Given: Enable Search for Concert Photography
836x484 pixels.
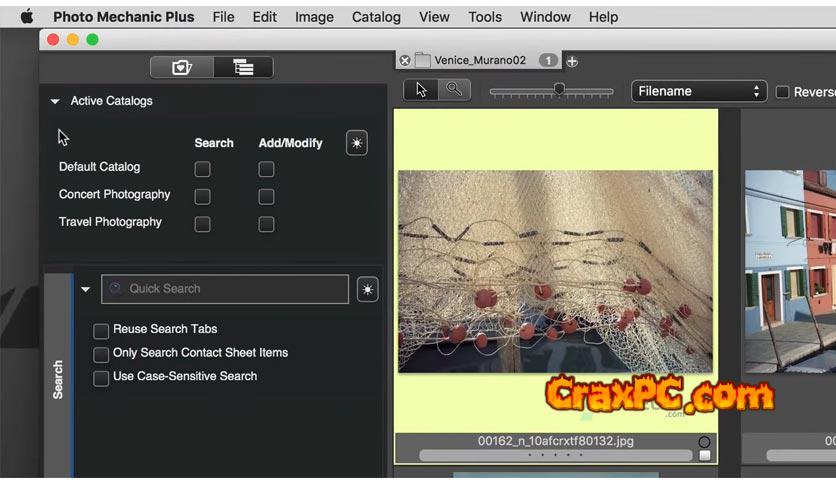Looking at the screenshot, I should click(x=202, y=197).
